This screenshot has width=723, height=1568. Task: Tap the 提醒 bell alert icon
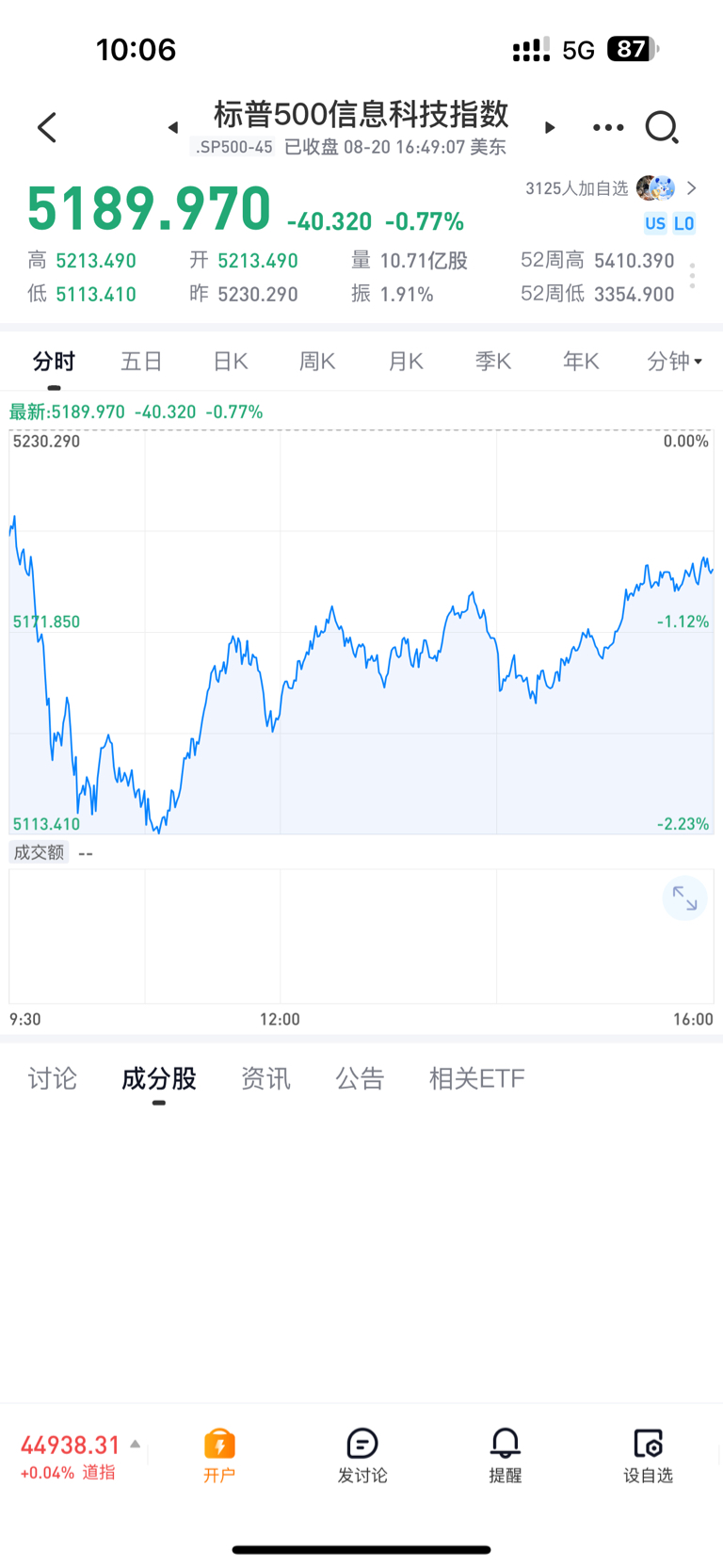pos(506,1455)
